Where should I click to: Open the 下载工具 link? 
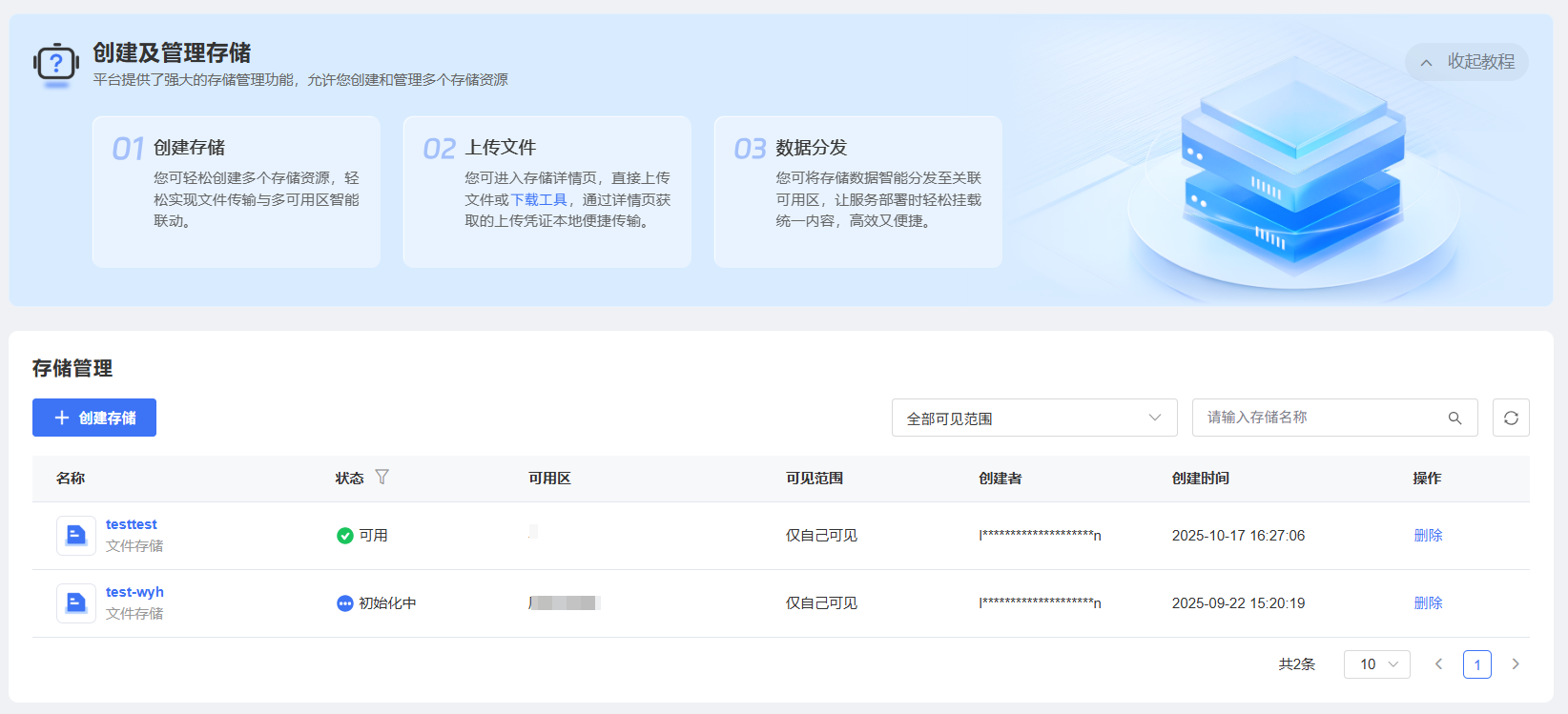point(539,199)
